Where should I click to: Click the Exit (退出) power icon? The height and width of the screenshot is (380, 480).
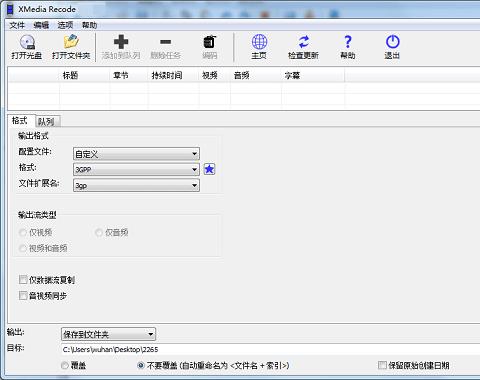pos(392,42)
